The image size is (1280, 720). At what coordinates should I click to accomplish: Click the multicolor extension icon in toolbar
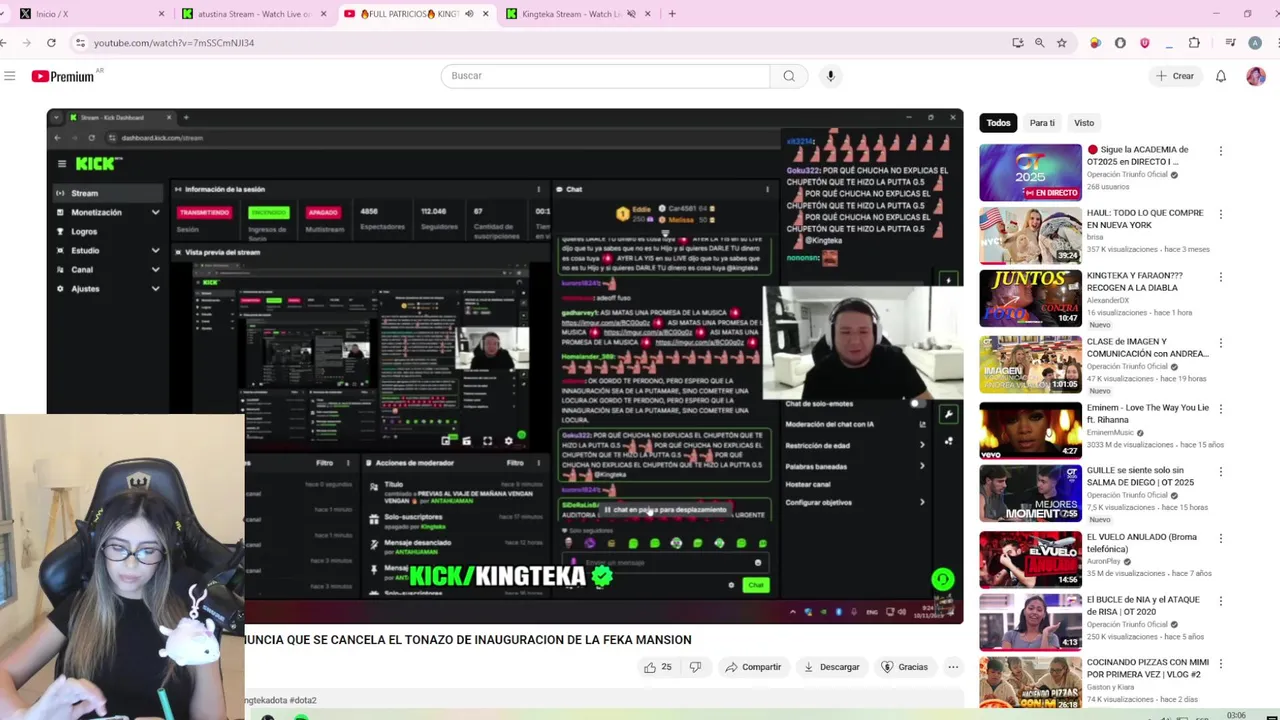tap(1095, 43)
